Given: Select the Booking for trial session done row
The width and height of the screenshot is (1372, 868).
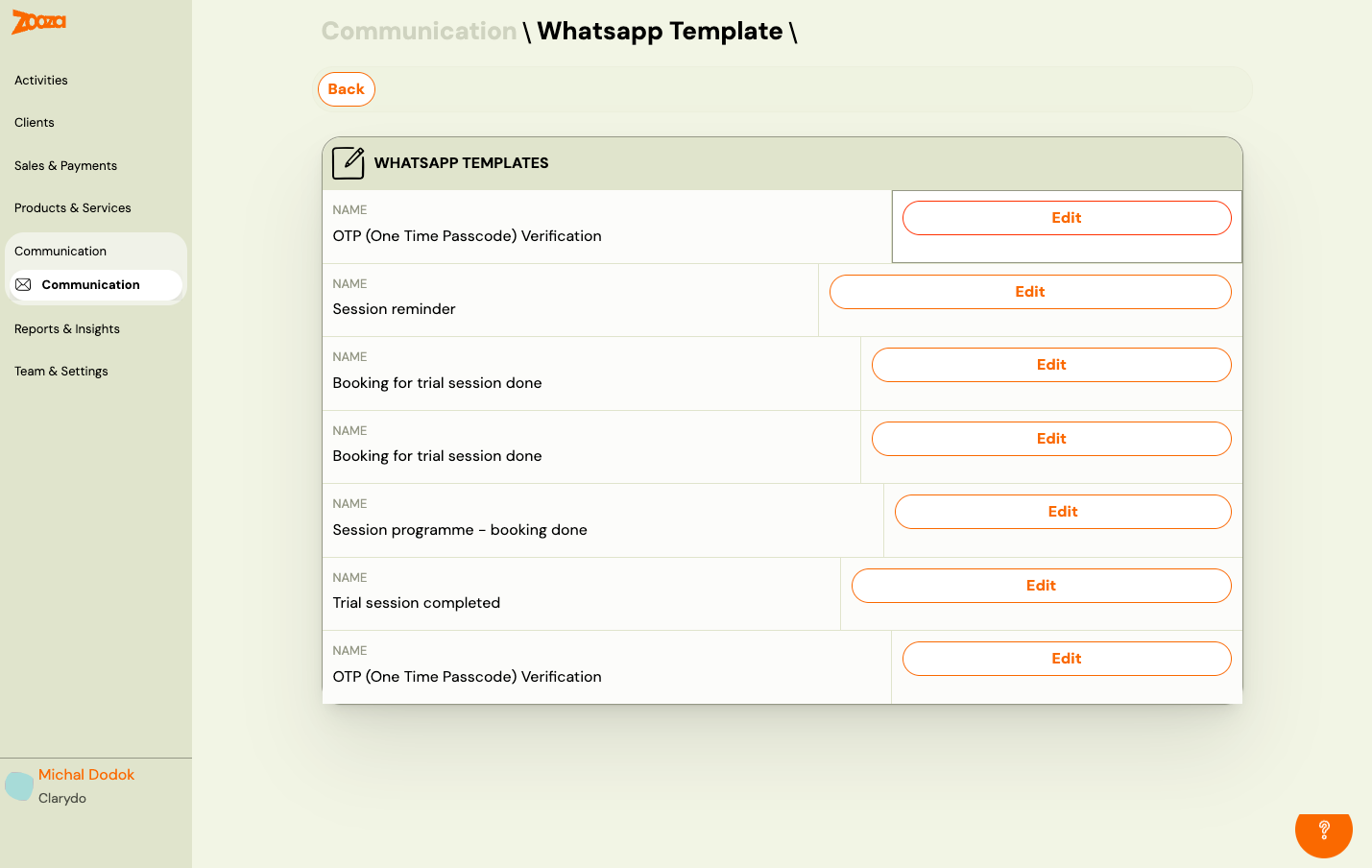Looking at the screenshot, I should [x=437, y=382].
